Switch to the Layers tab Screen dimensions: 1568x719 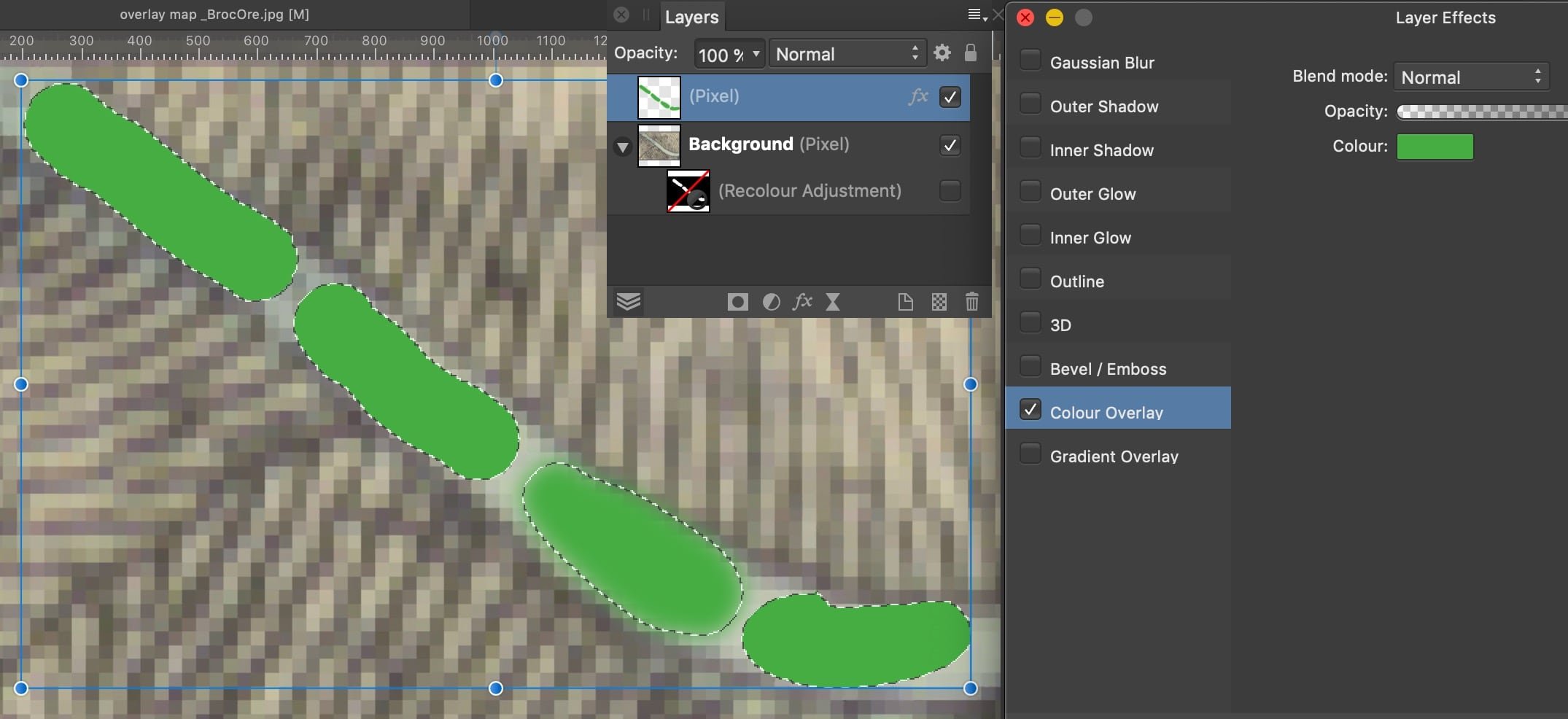coord(691,17)
